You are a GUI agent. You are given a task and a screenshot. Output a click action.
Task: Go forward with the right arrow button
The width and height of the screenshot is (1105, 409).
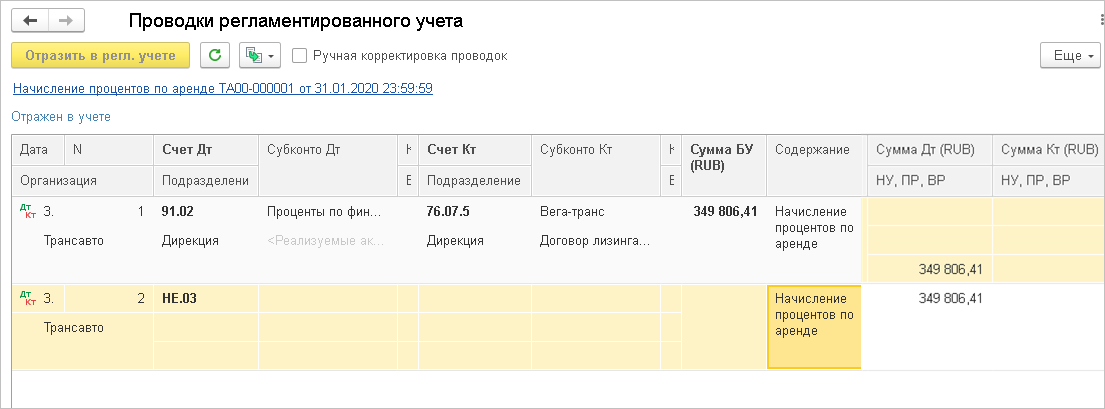66,20
